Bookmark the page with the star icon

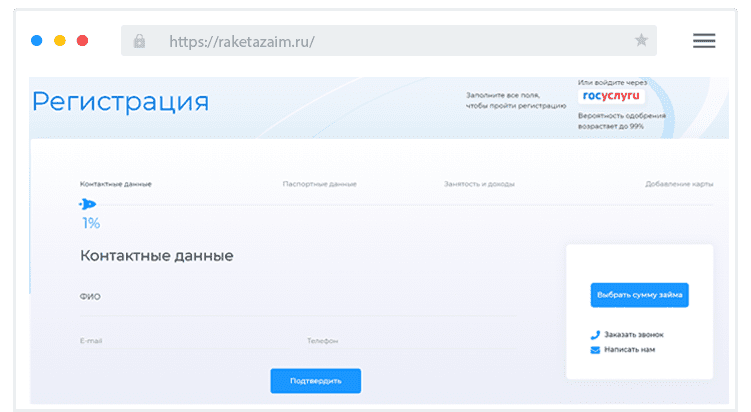tap(641, 40)
